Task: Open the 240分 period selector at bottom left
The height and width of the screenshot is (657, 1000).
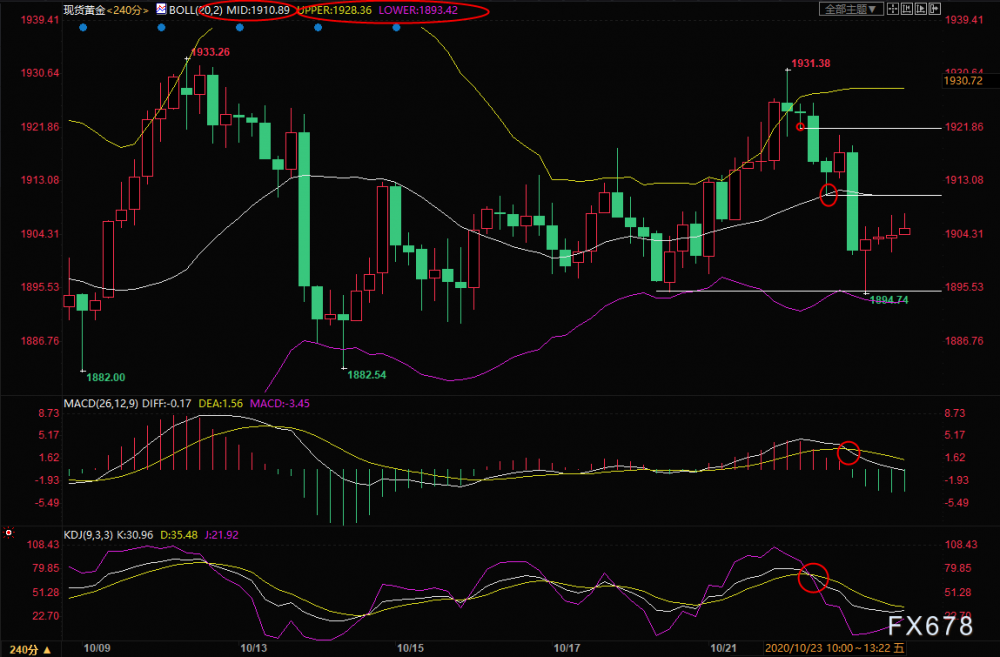Action: (x=30, y=649)
